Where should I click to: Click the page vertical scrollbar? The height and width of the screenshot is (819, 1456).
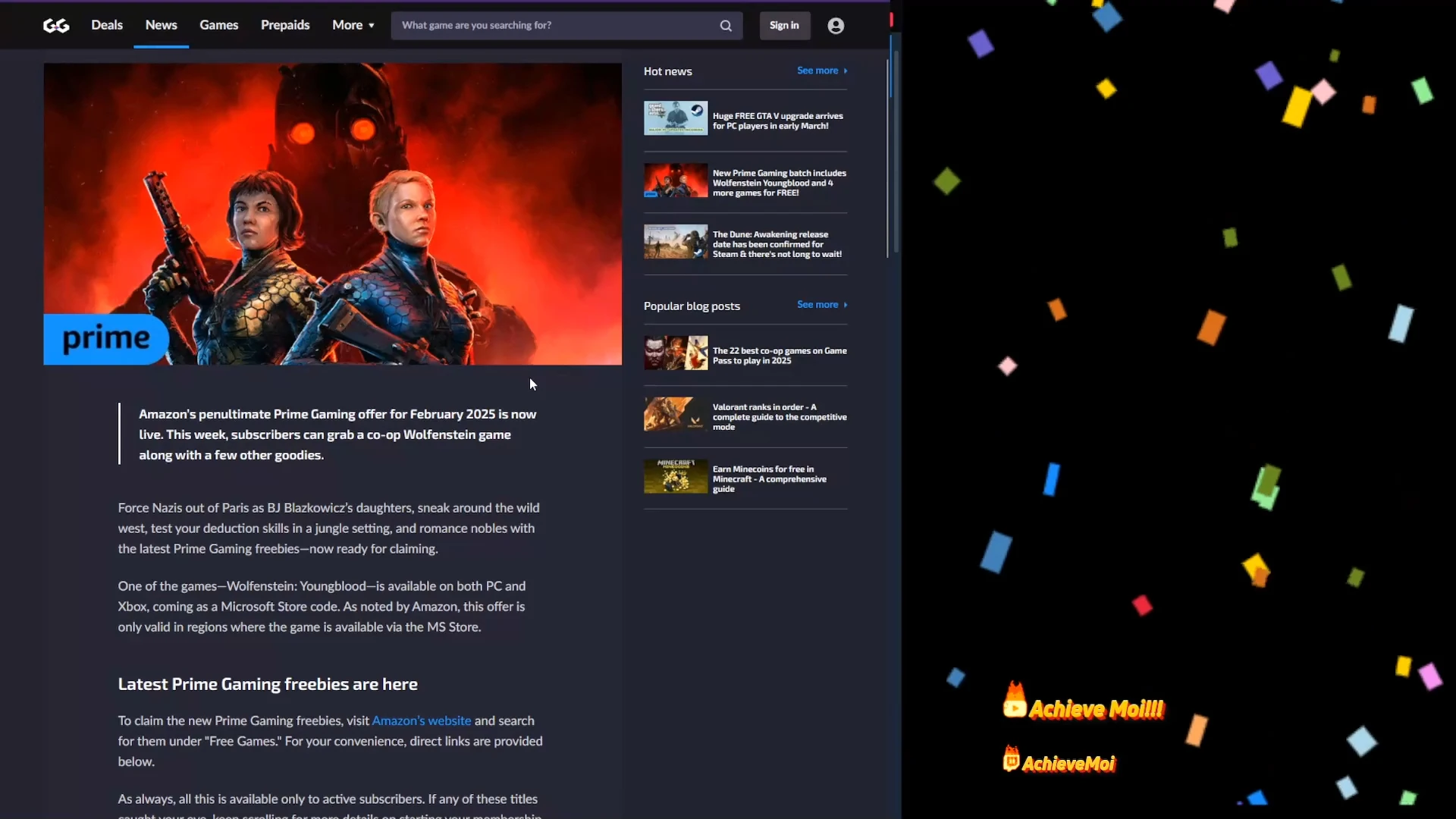896,152
